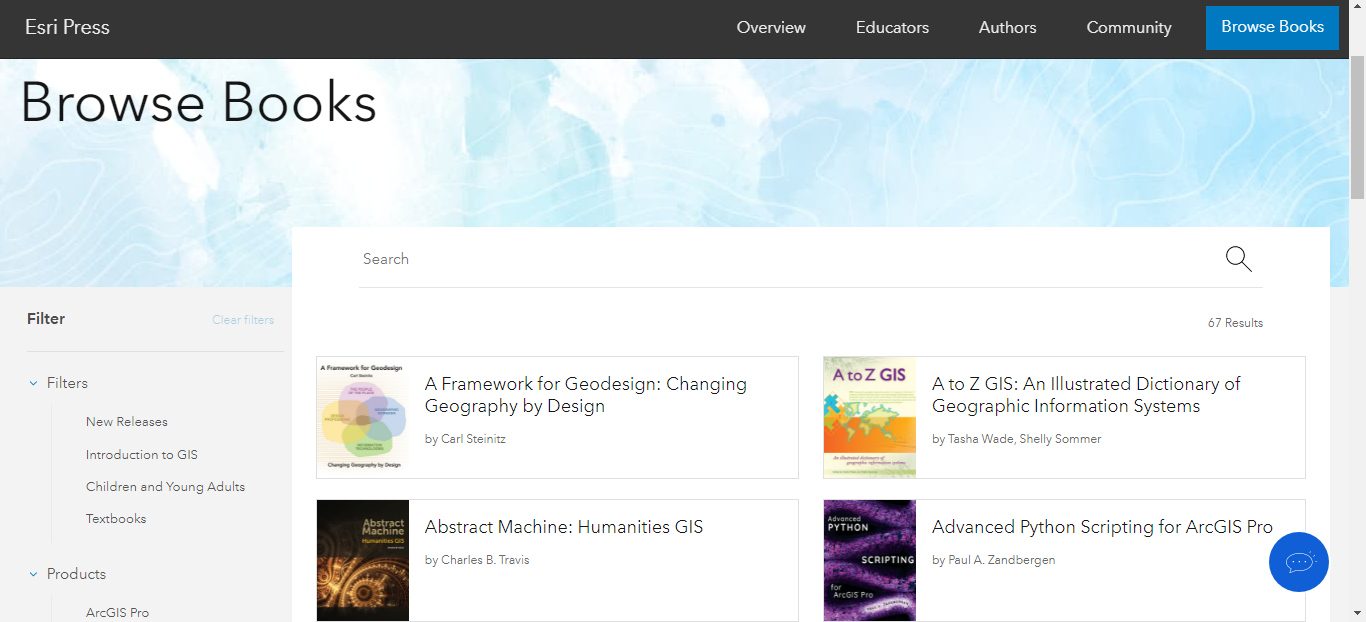The width and height of the screenshot is (1366, 622).
Task: Open the Overview nav item
Action: [771, 28]
